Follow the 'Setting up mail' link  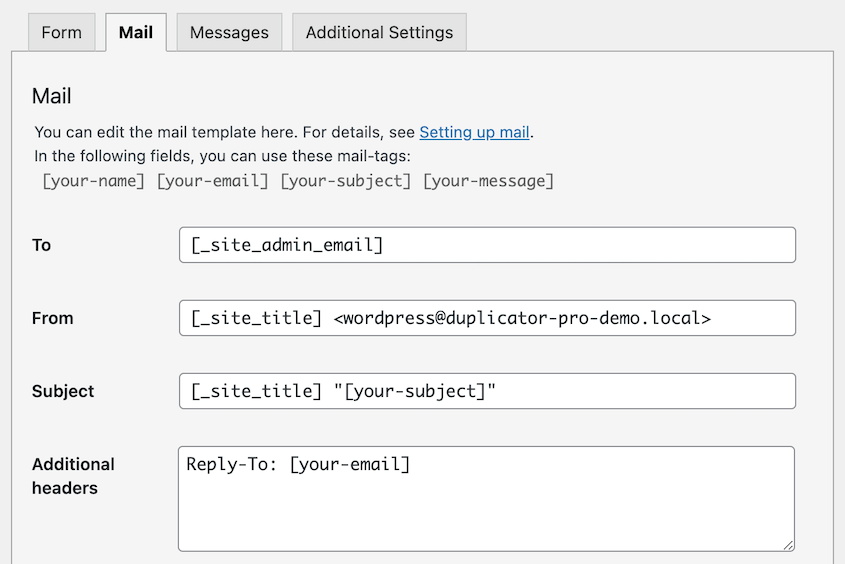pyautogui.click(x=474, y=132)
